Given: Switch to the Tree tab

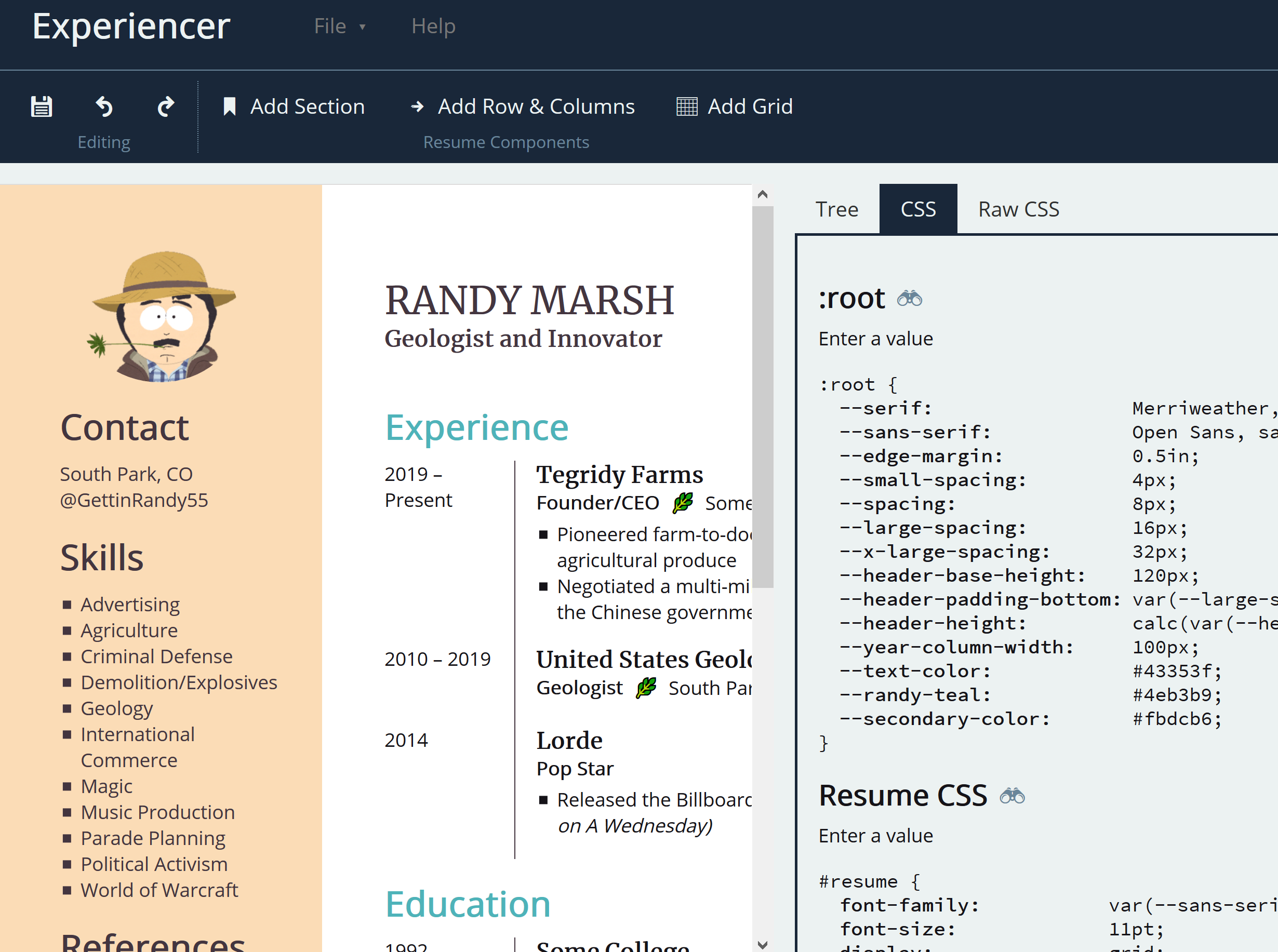Looking at the screenshot, I should (837, 209).
